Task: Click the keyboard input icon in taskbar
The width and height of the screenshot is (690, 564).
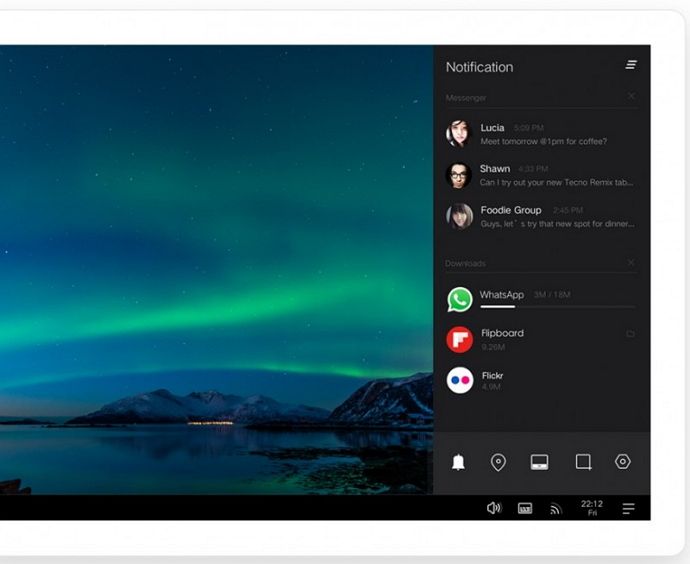Action: coord(525,509)
